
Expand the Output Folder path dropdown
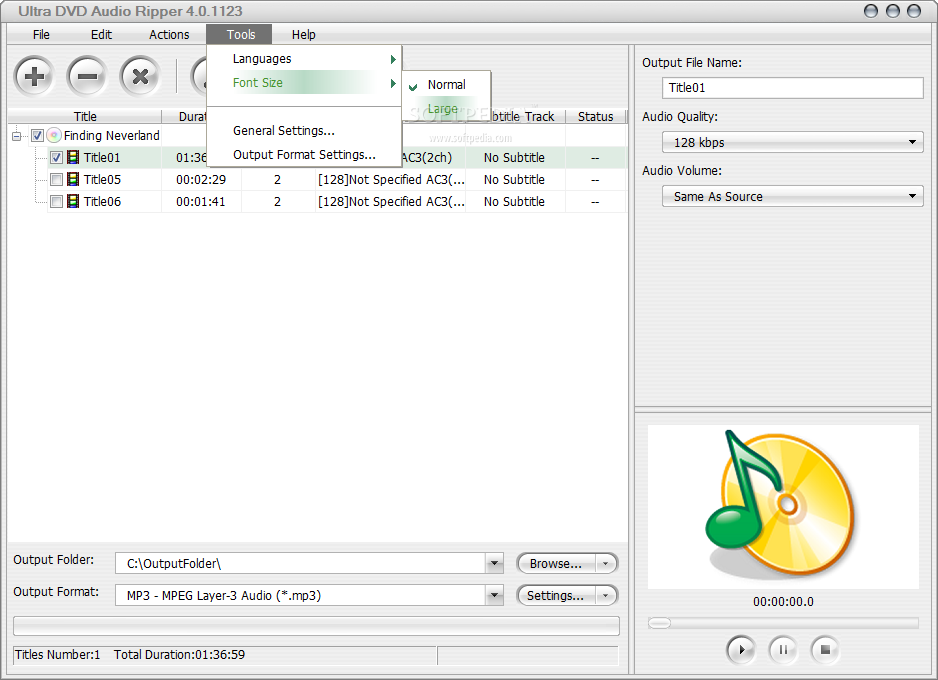(494, 563)
